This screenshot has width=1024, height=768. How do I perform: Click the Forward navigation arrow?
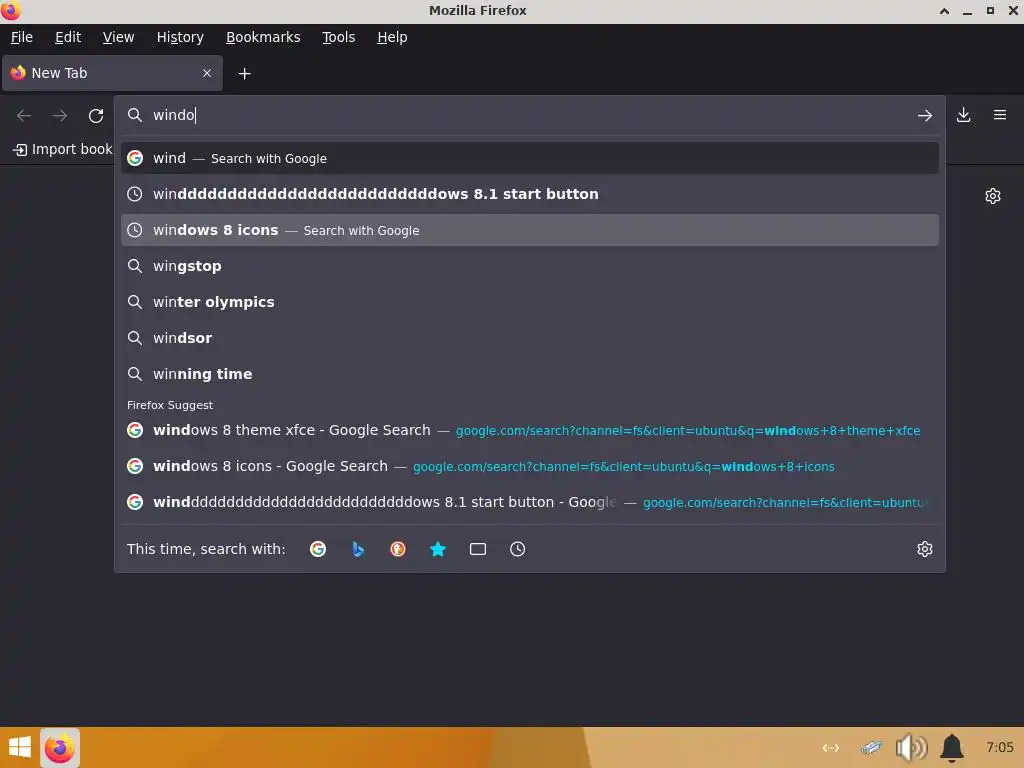tap(60, 116)
